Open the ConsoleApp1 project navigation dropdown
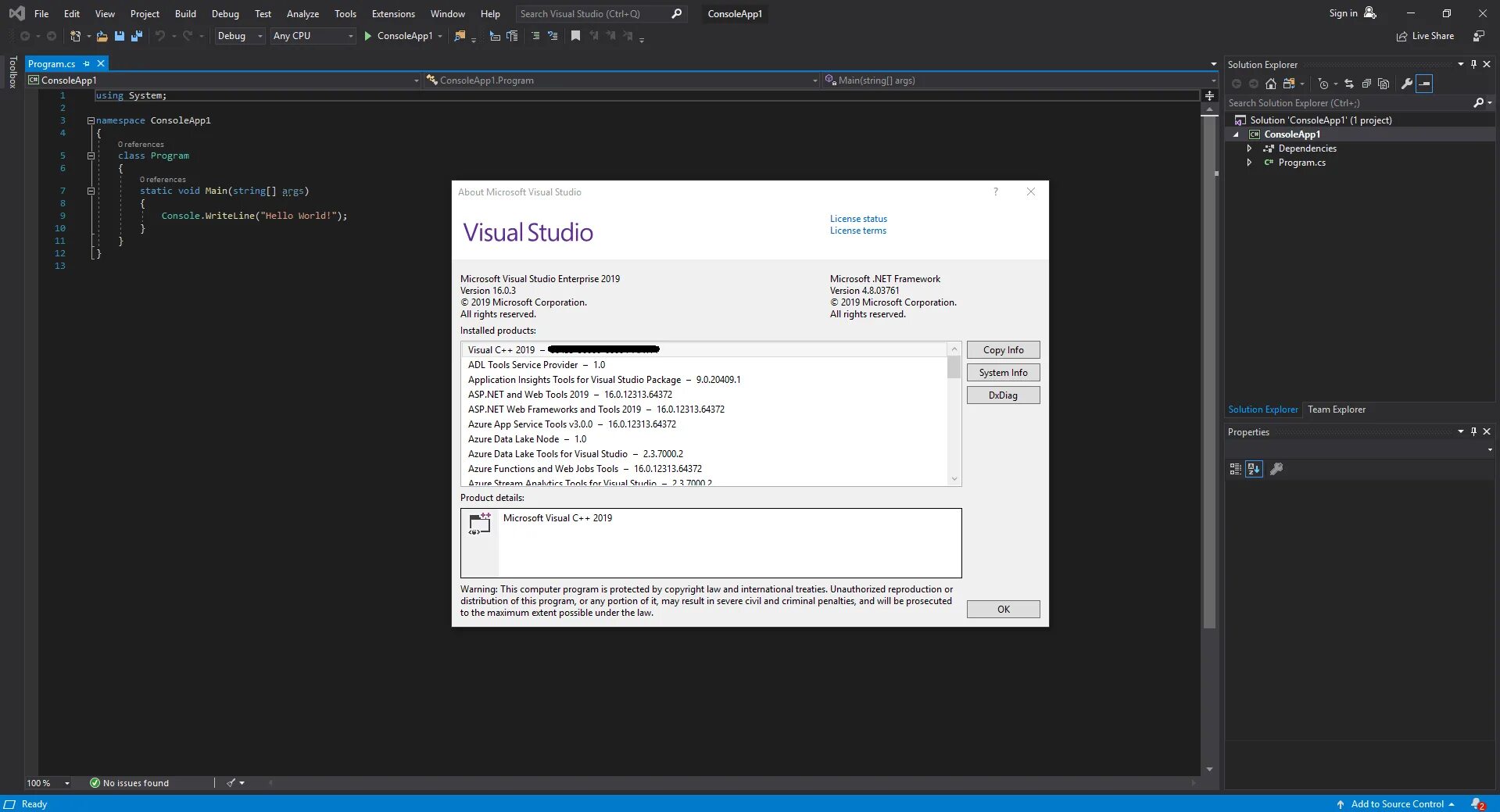 click(x=224, y=80)
